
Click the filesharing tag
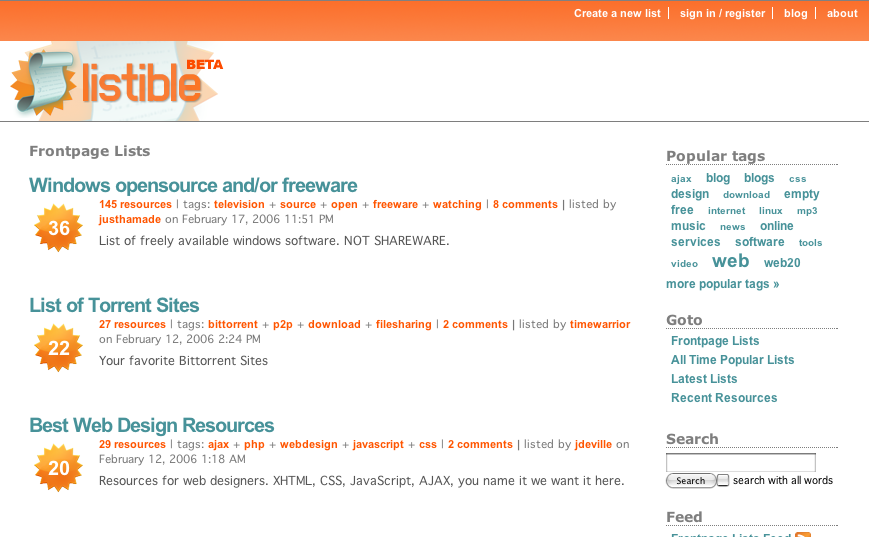(403, 325)
